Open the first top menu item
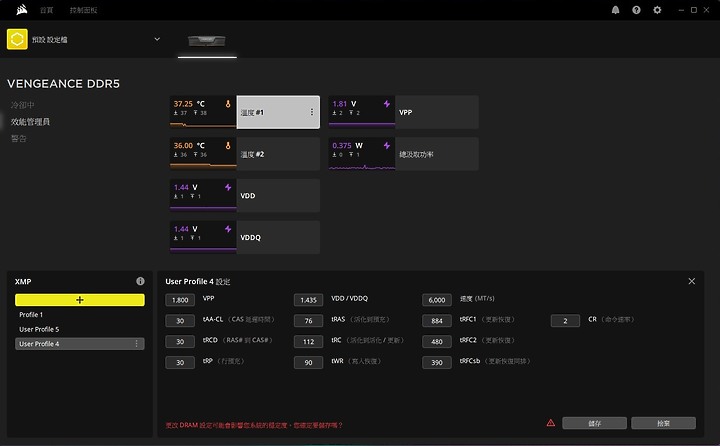 (46, 10)
